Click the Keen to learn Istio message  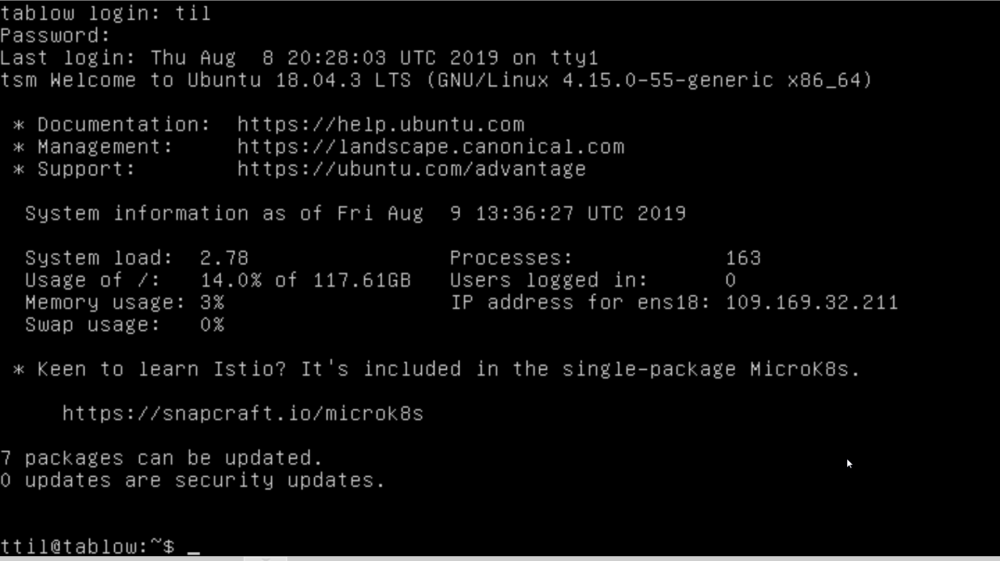[x=436, y=368]
